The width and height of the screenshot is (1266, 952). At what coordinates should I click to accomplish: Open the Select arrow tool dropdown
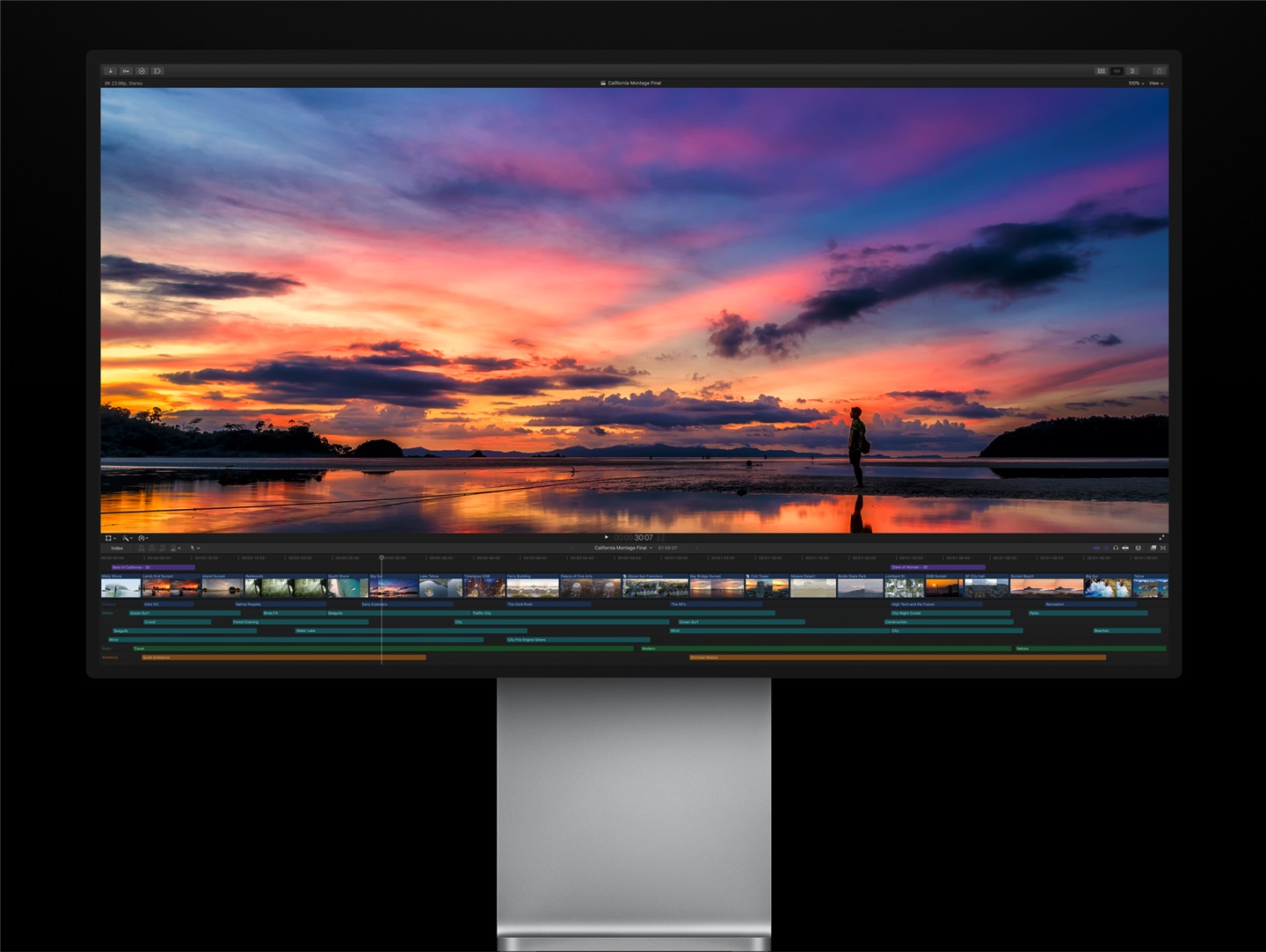(195, 548)
